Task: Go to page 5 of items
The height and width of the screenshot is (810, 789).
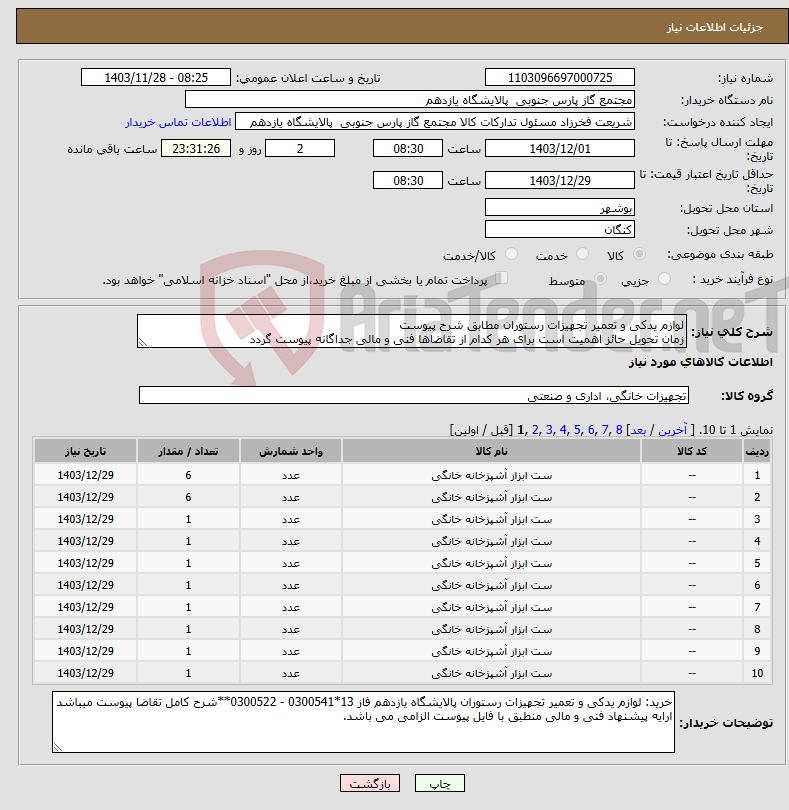Action: coord(577,430)
